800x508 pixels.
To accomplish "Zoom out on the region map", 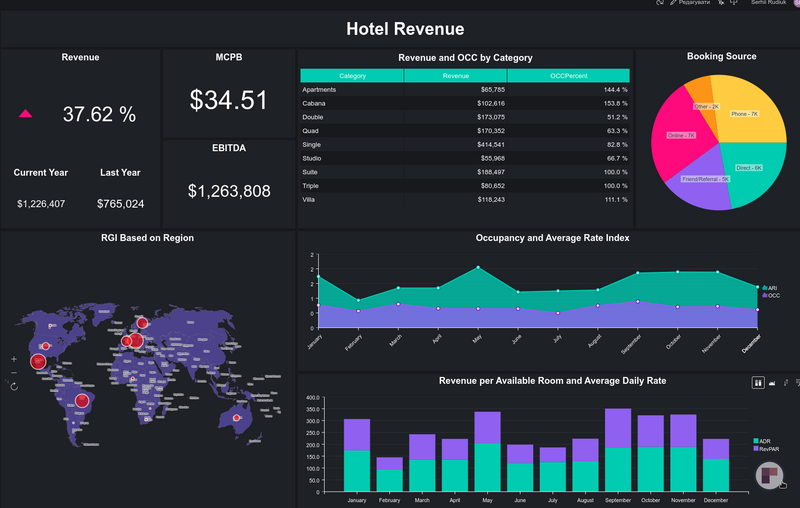I will tap(14, 372).
